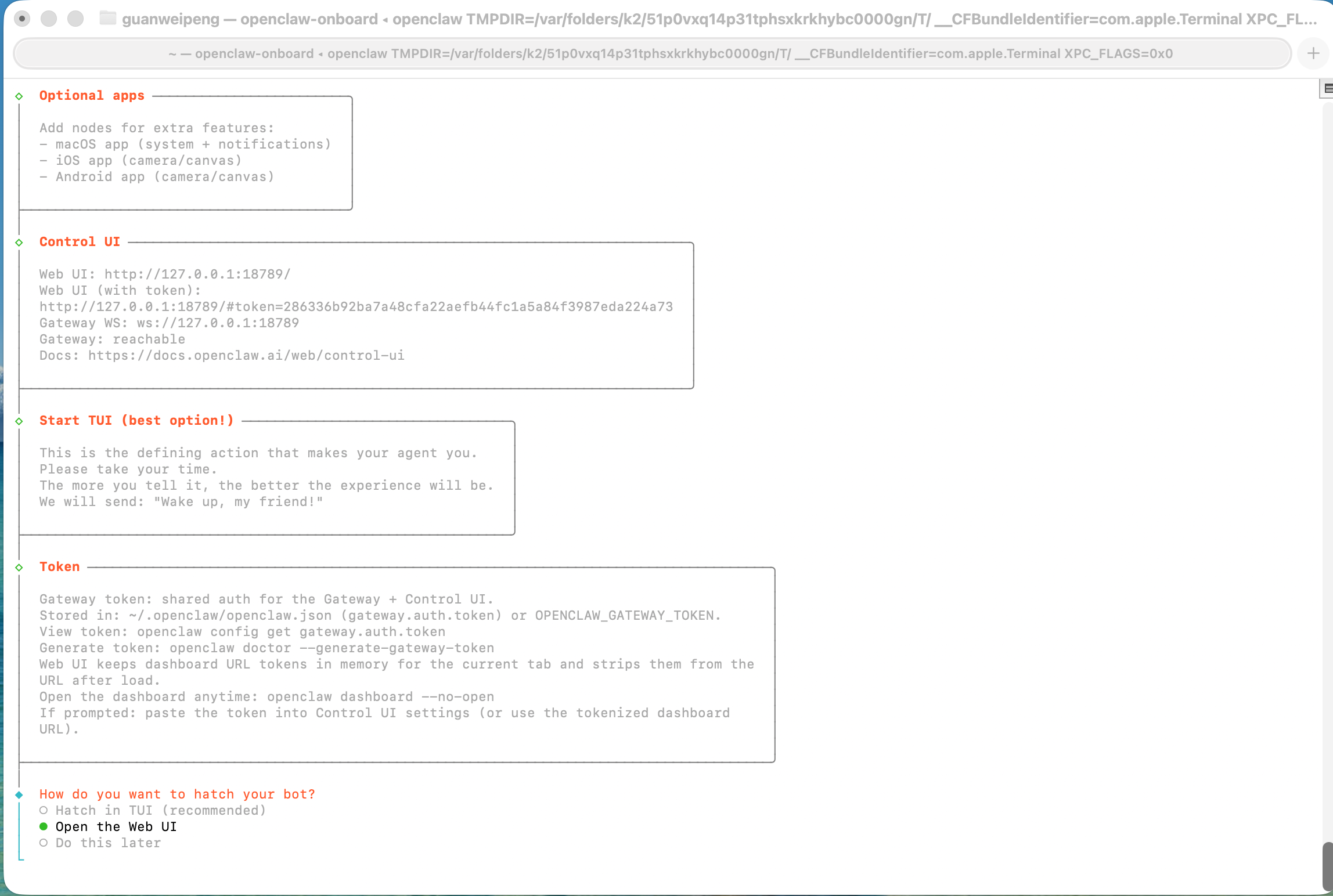Viewport: 1333px width, 896px height.
Task: Click the Start TUI (best option!) heading
Action: click(x=136, y=421)
